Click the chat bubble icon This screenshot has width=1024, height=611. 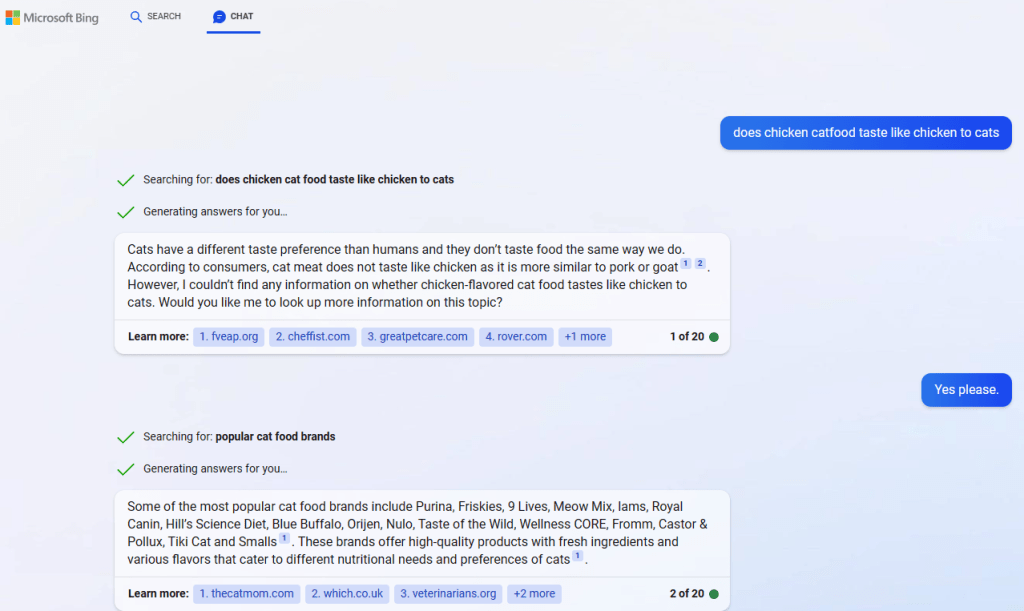pyautogui.click(x=219, y=17)
